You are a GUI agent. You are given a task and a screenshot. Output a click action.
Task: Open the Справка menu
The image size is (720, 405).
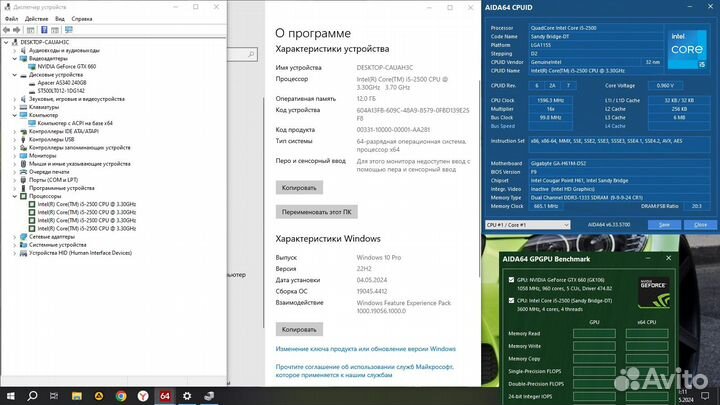(x=82, y=19)
